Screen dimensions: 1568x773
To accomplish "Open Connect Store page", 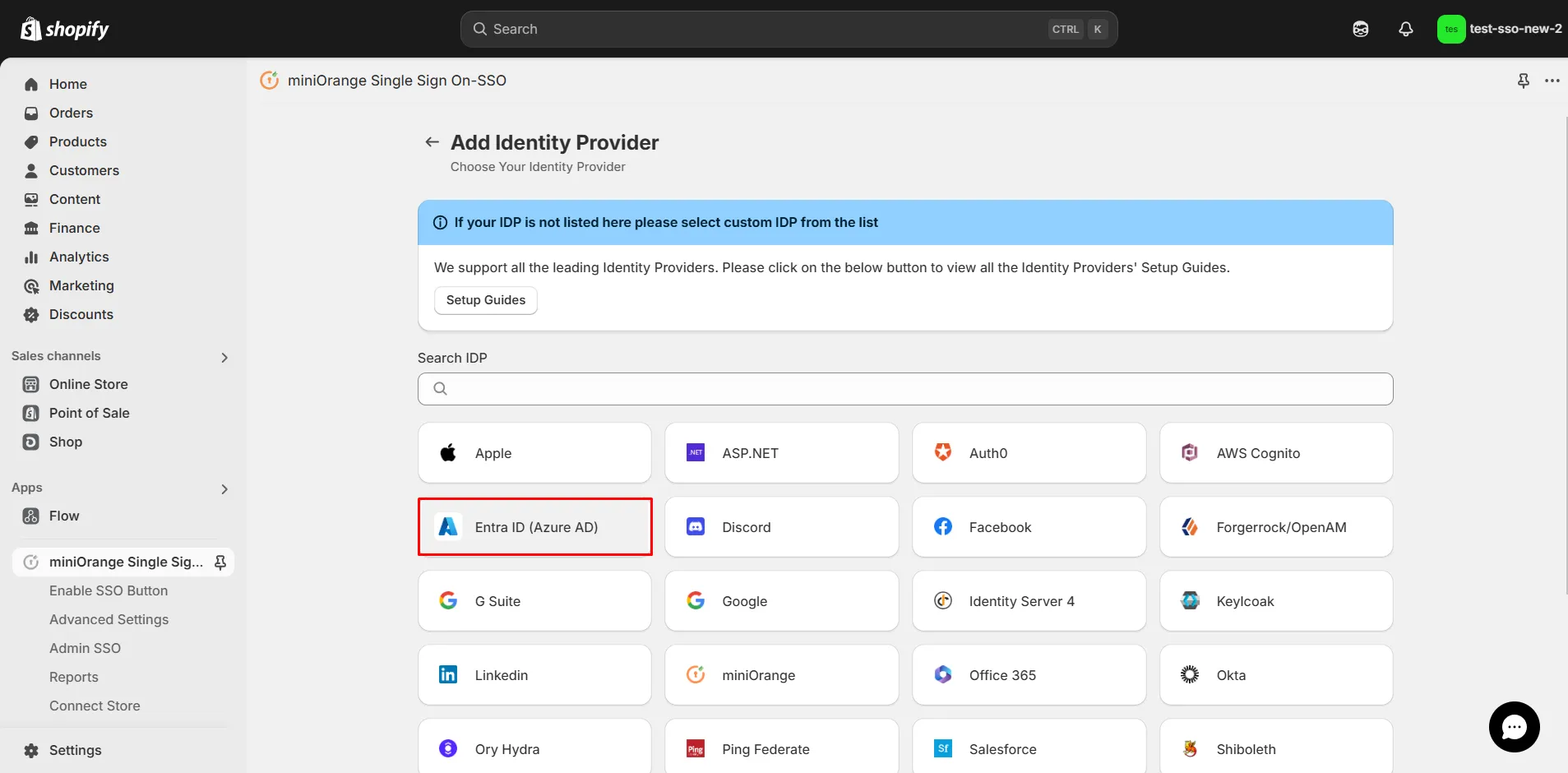I will click(x=95, y=706).
